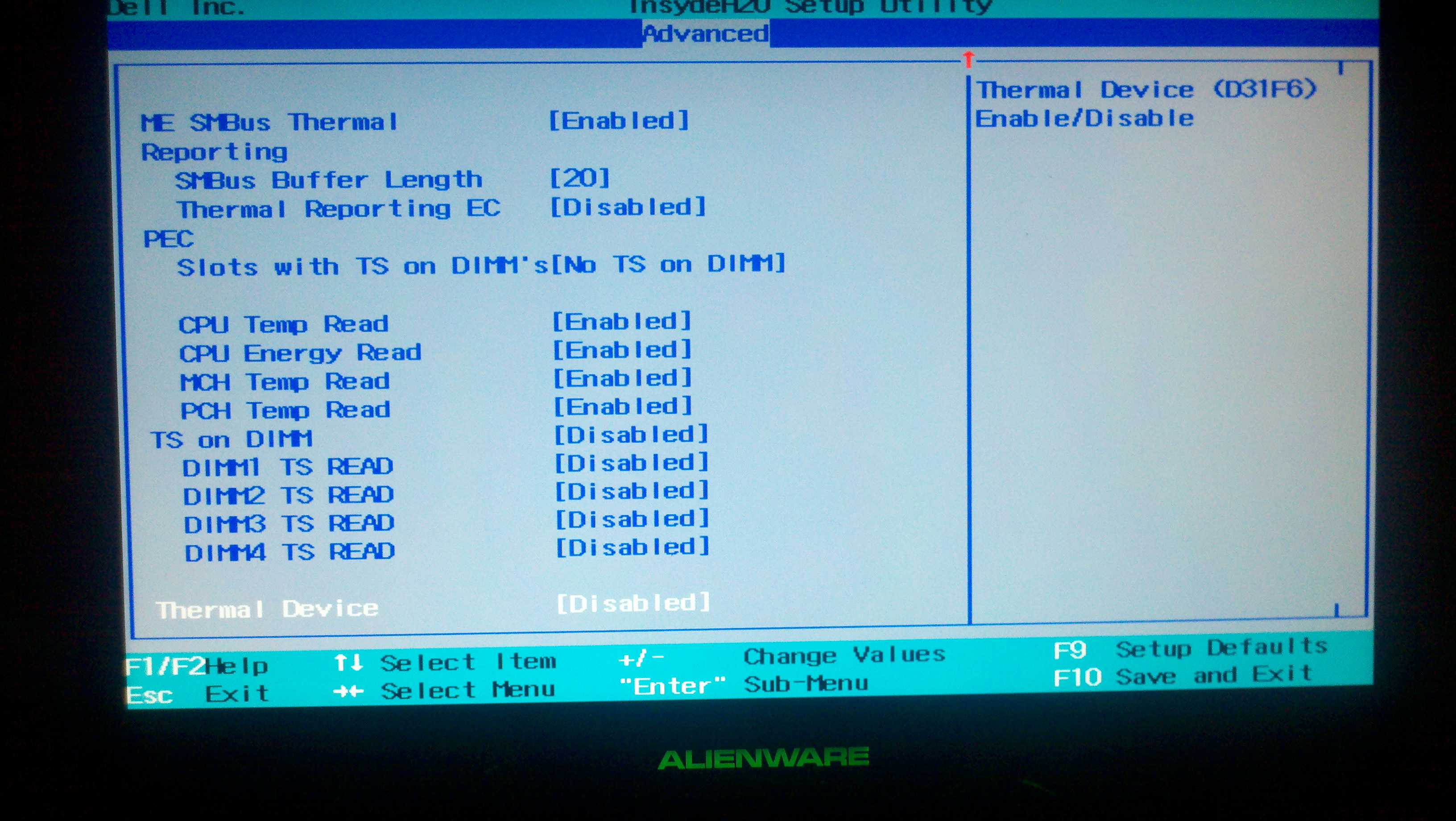The image size is (1456, 821).
Task: Click F1/F2 Help in footer
Action: coord(197,666)
